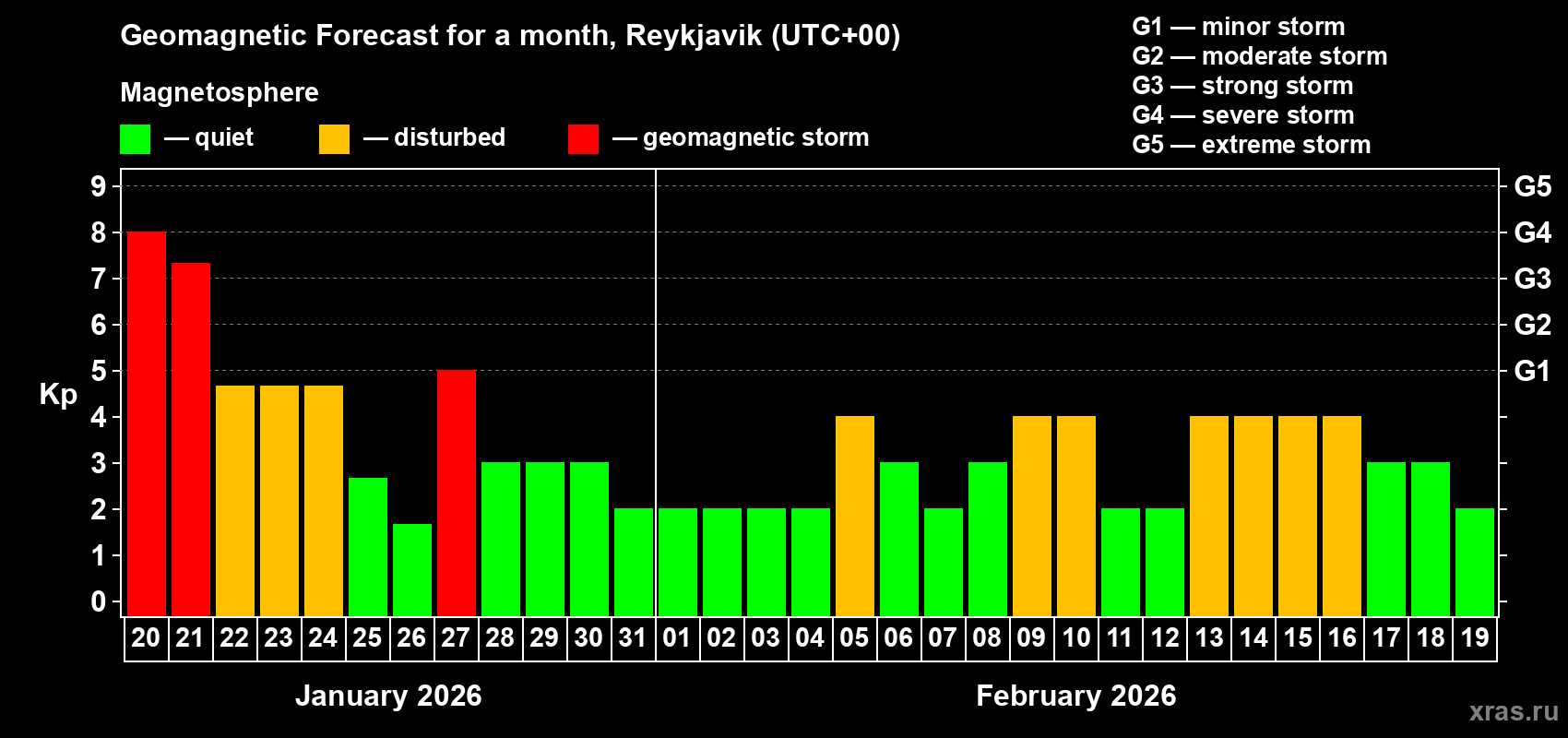Image resolution: width=1568 pixels, height=738 pixels.
Task: Click the Geomagnetic Forecast title
Action: (x=510, y=36)
